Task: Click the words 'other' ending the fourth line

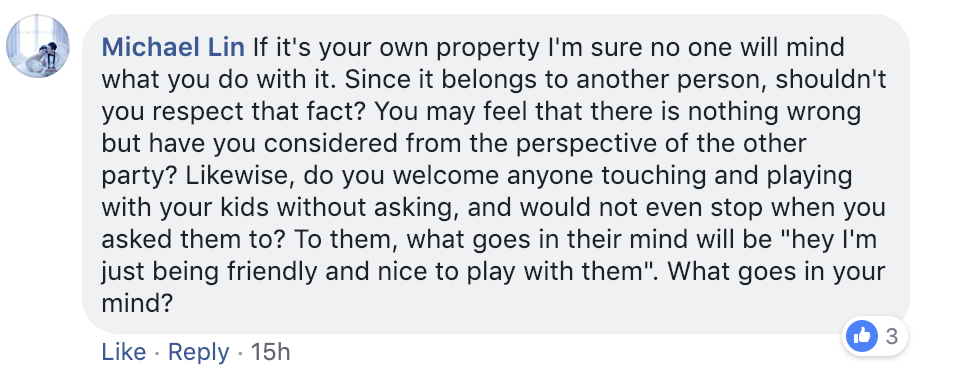Action: tap(774, 143)
